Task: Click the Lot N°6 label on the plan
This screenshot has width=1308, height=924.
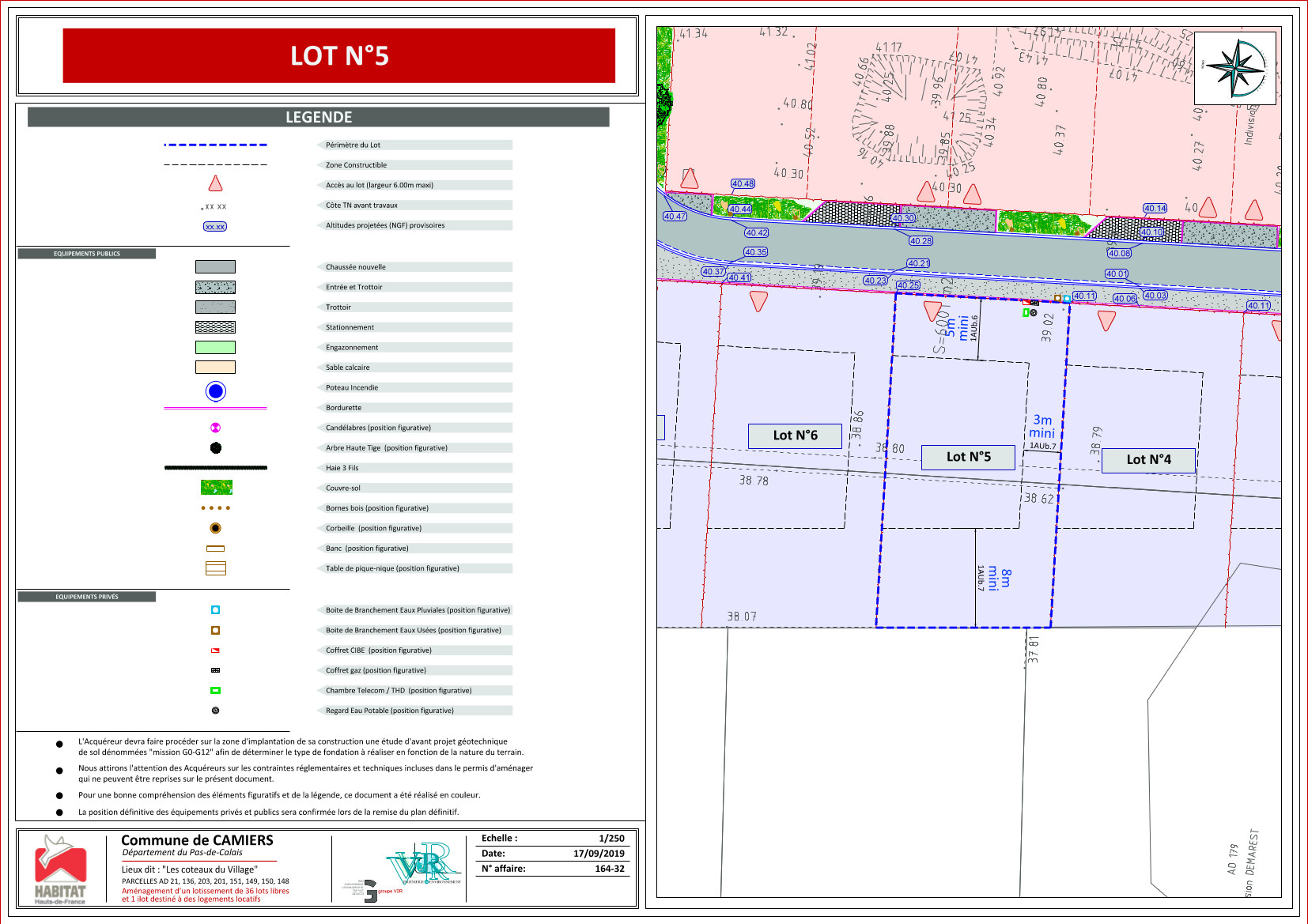Action: (x=795, y=436)
